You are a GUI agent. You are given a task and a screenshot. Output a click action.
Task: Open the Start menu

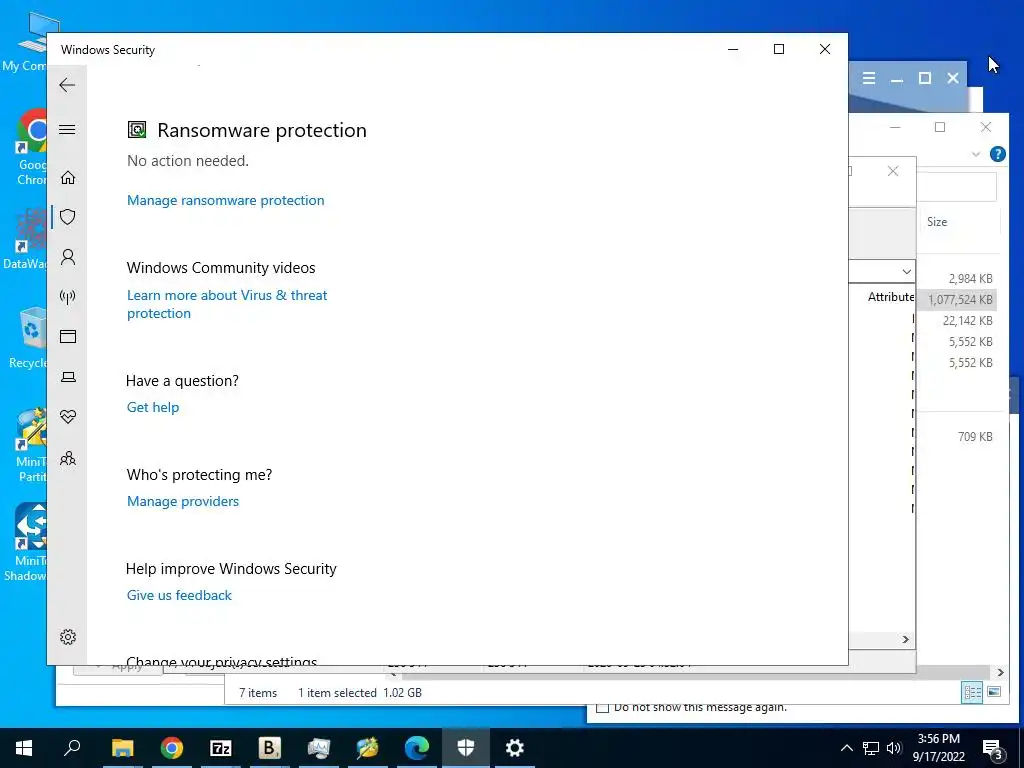[x=24, y=748]
